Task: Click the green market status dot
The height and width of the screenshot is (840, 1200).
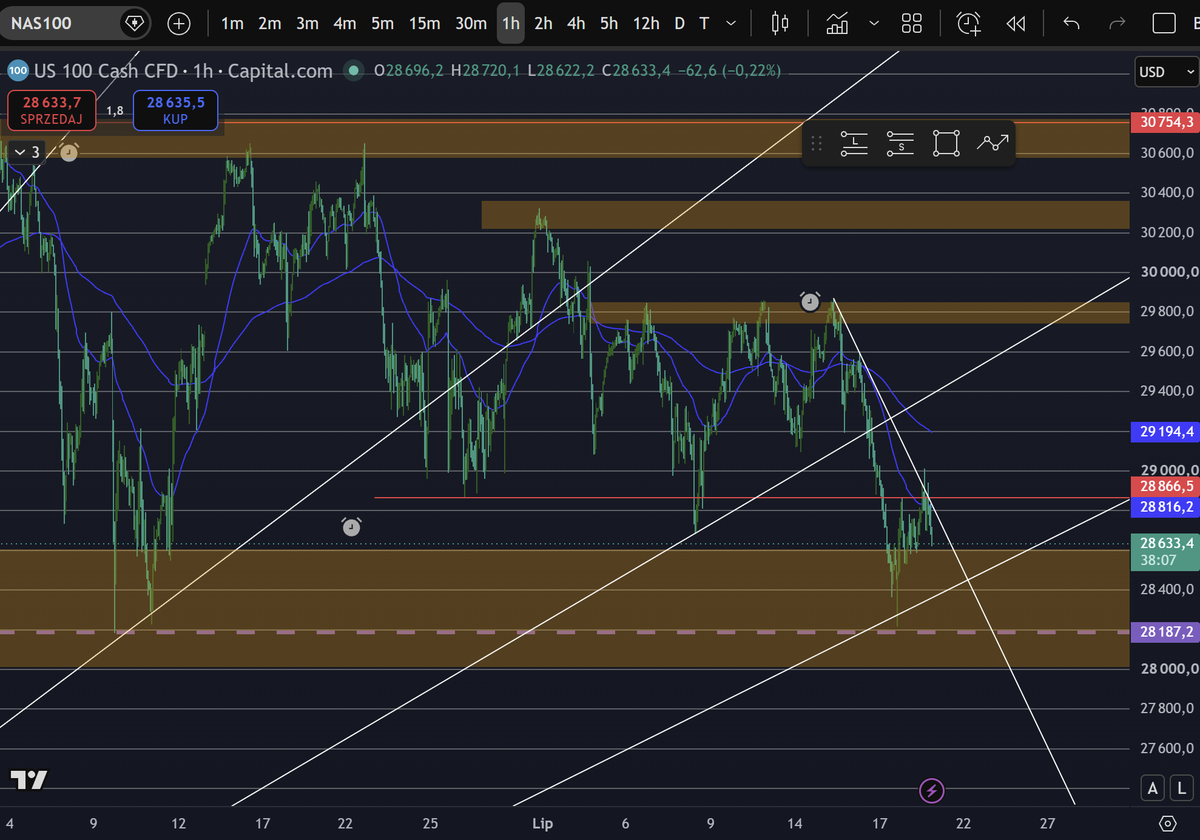Action: click(x=352, y=70)
